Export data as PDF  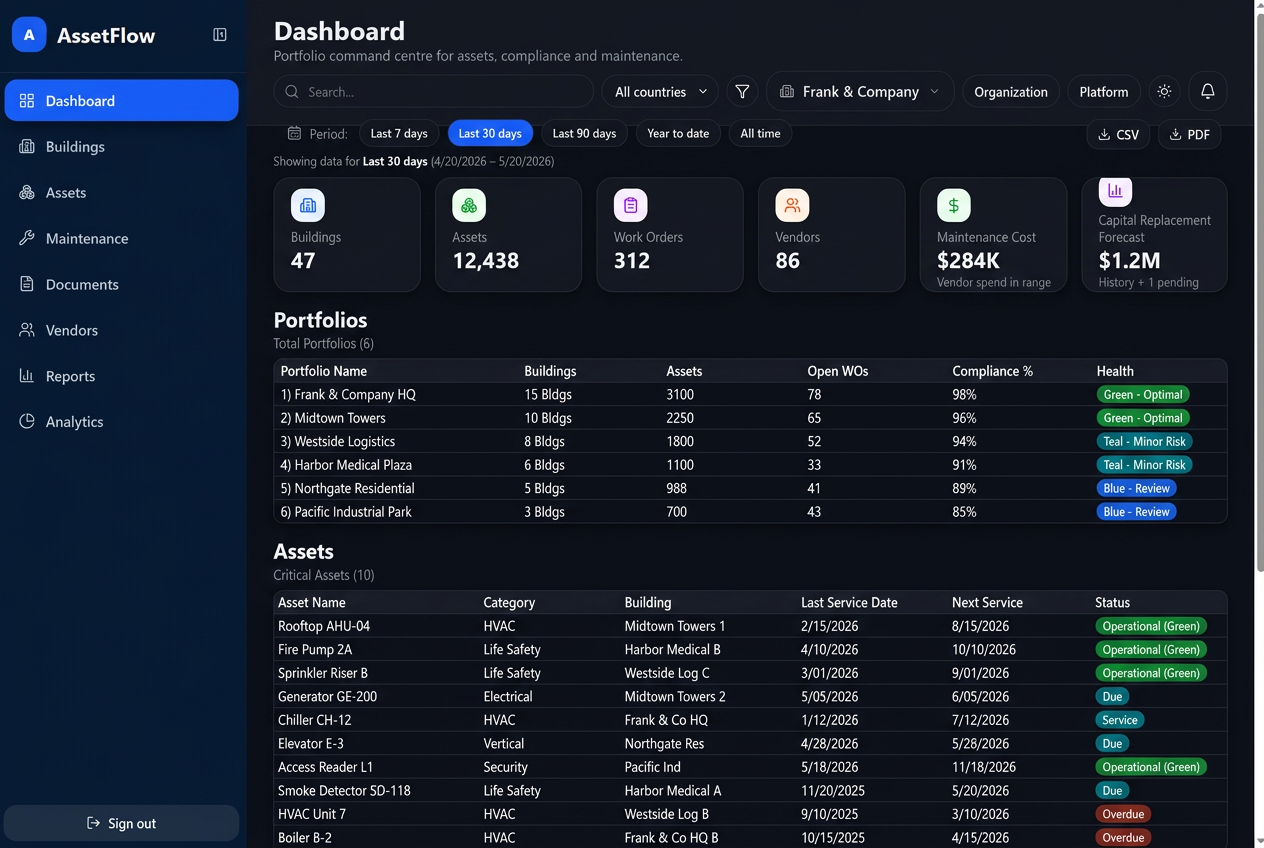pyautogui.click(x=1189, y=134)
